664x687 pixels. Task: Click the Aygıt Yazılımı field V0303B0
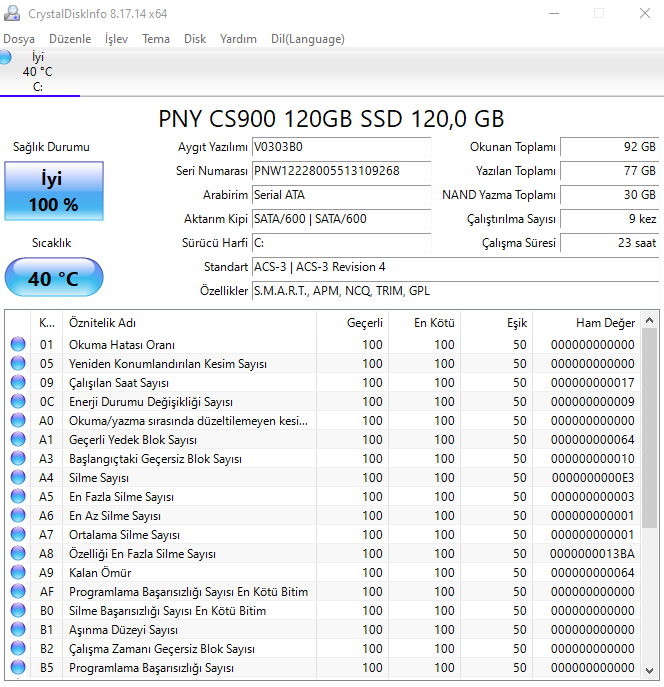coord(342,147)
